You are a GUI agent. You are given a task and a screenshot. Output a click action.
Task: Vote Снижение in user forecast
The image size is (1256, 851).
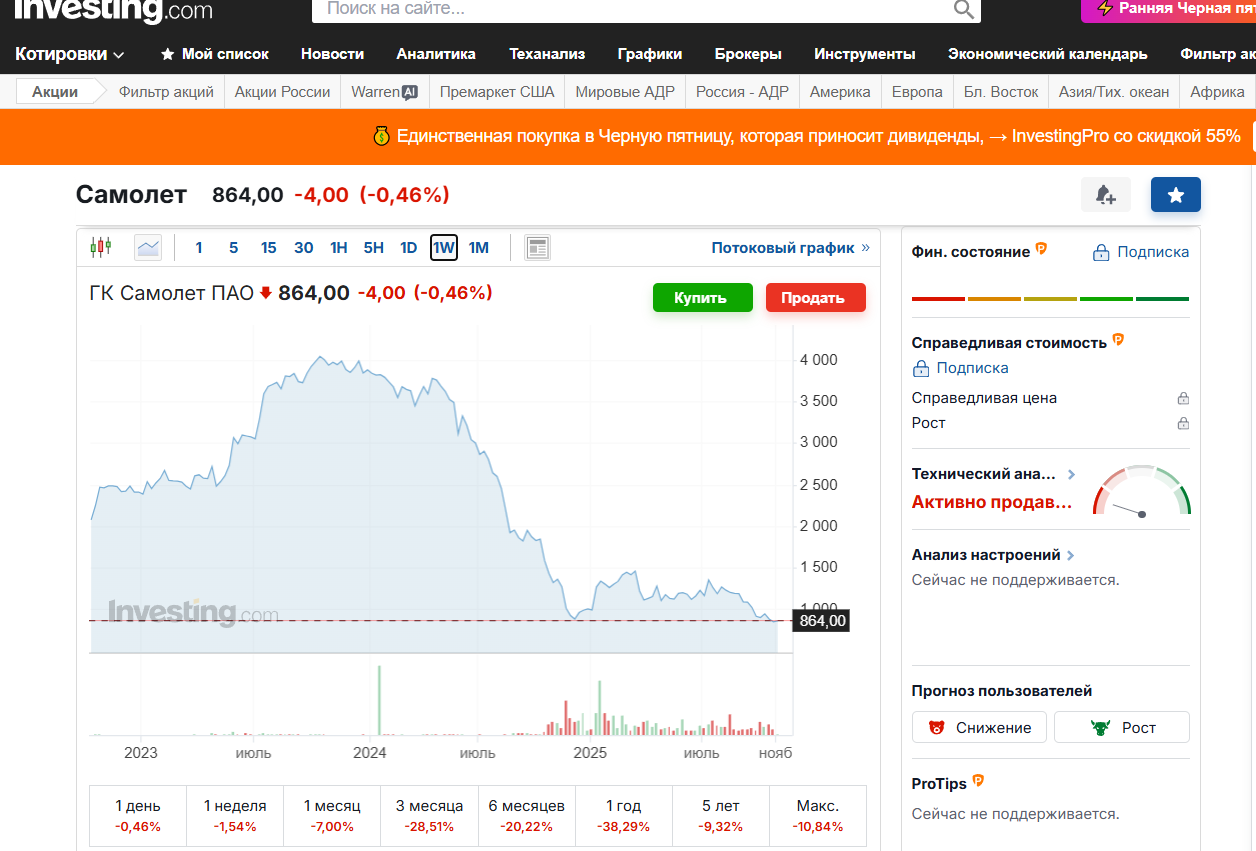point(979,727)
